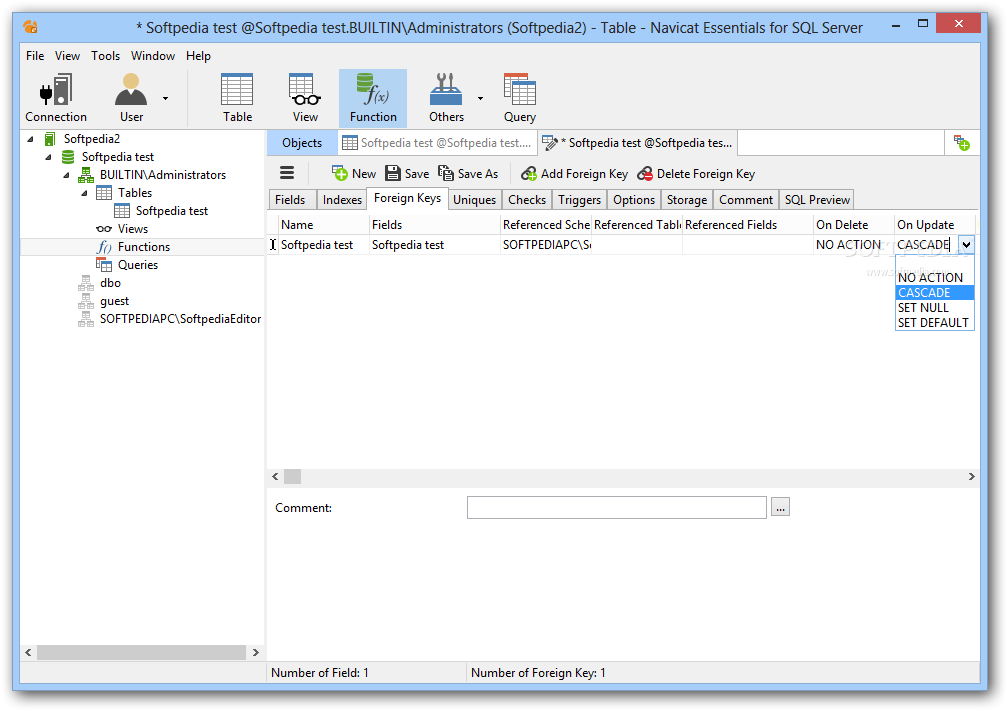Save the table design
Screen dimensions: 1008x711
(x=407, y=174)
